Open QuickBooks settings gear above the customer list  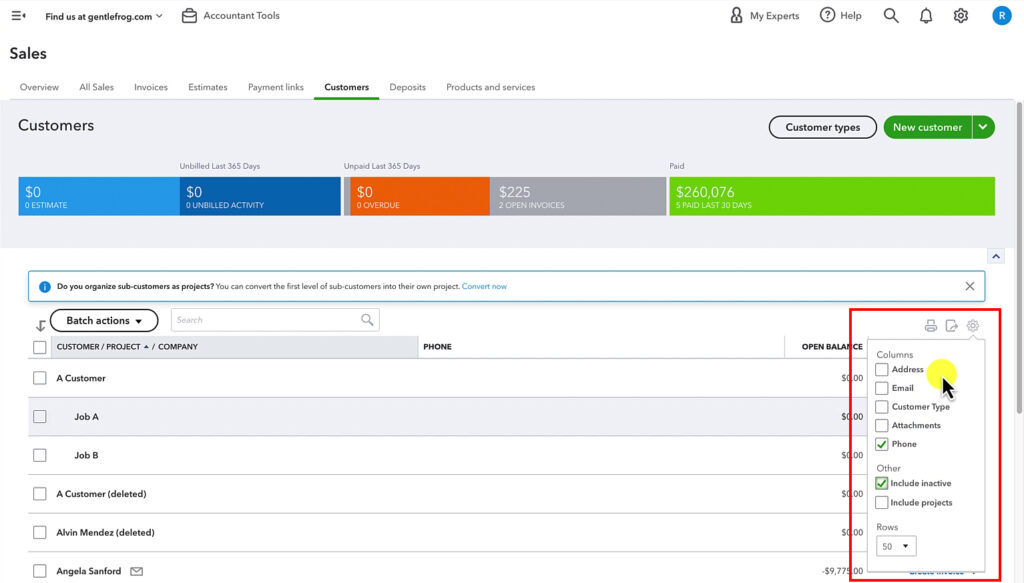point(971,325)
